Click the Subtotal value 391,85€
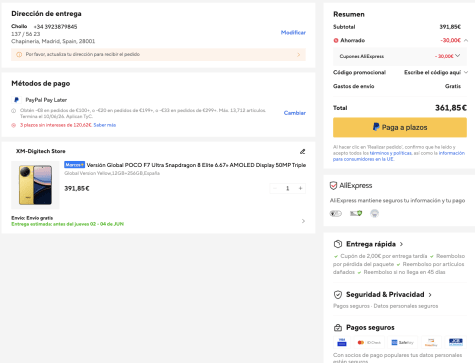Viewport: 475px width, 363px height. click(x=450, y=27)
